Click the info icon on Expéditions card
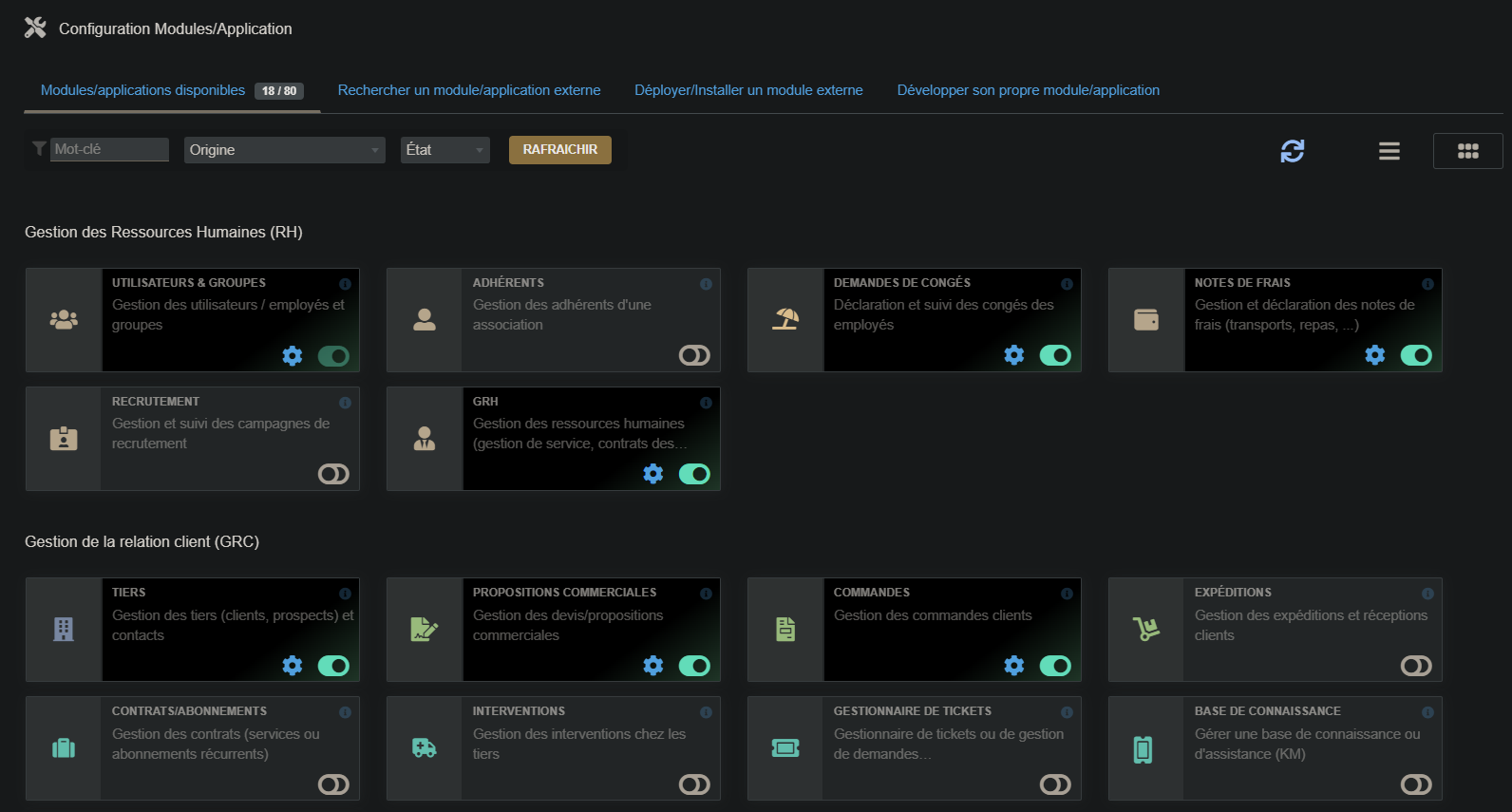The image size is (1512, 812). 1427,594
